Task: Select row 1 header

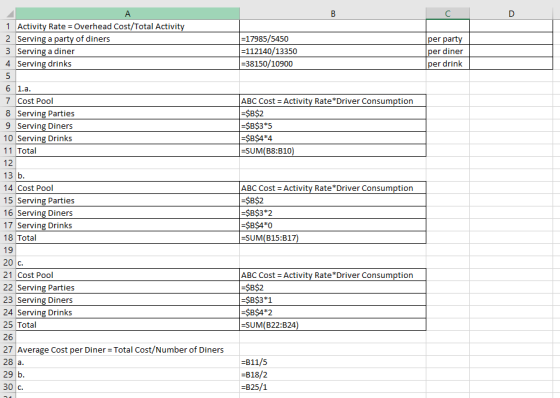Action: pos(8,26)
